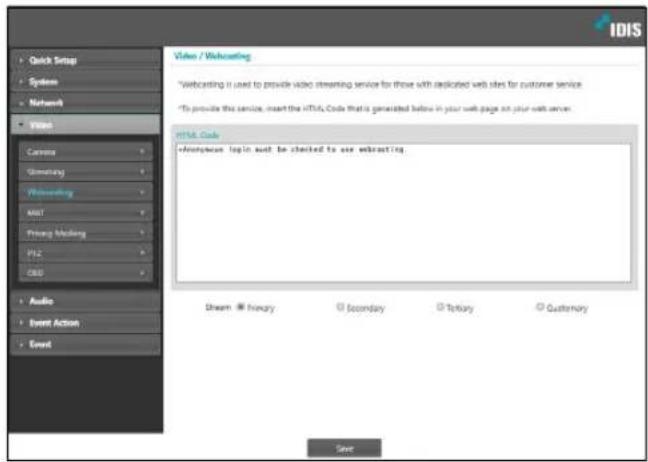Viewport: 648px width, 462px height.
Task: Expand the Event Action menu
Action: click(x=86, y=323)
